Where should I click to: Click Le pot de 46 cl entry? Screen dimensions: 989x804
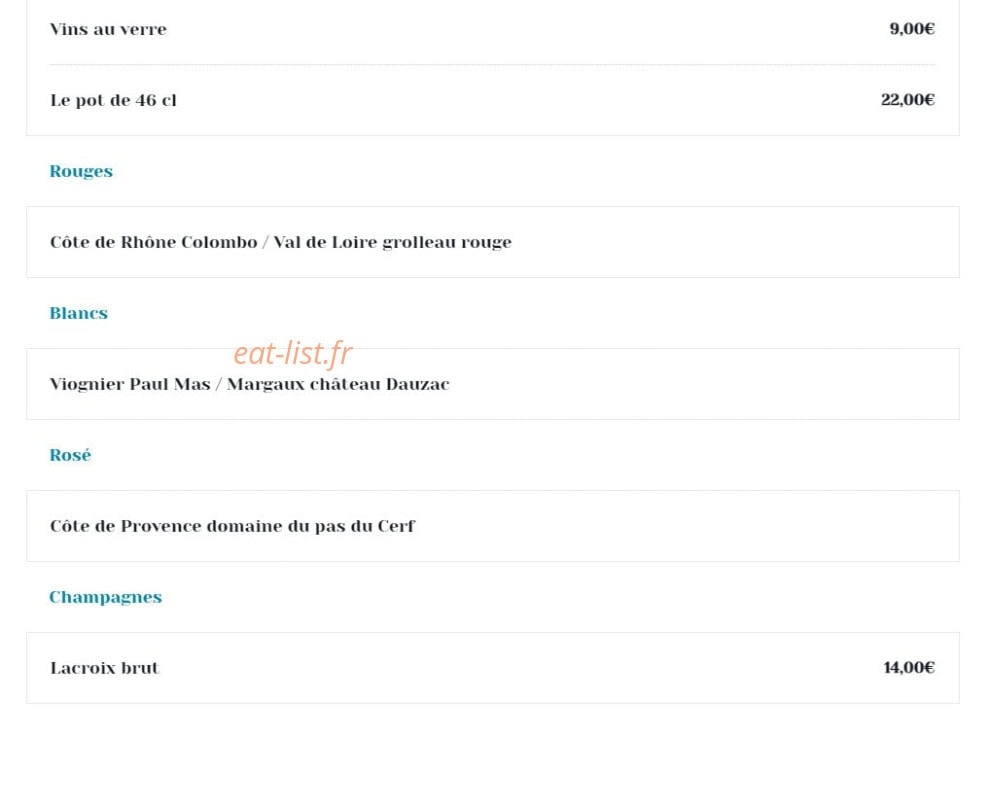click(114, 100)
